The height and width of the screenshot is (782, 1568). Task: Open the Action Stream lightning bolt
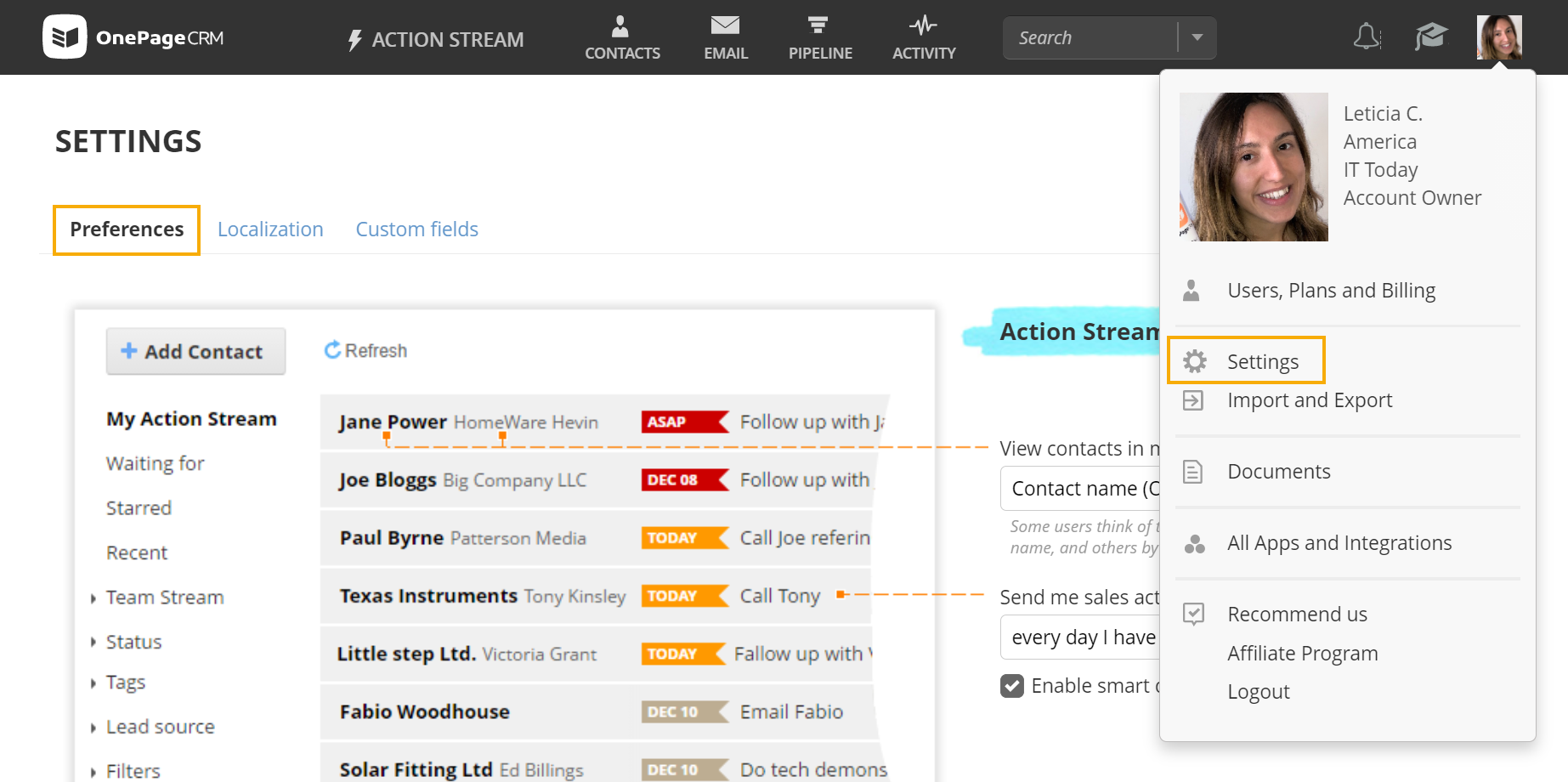(355, 40)
